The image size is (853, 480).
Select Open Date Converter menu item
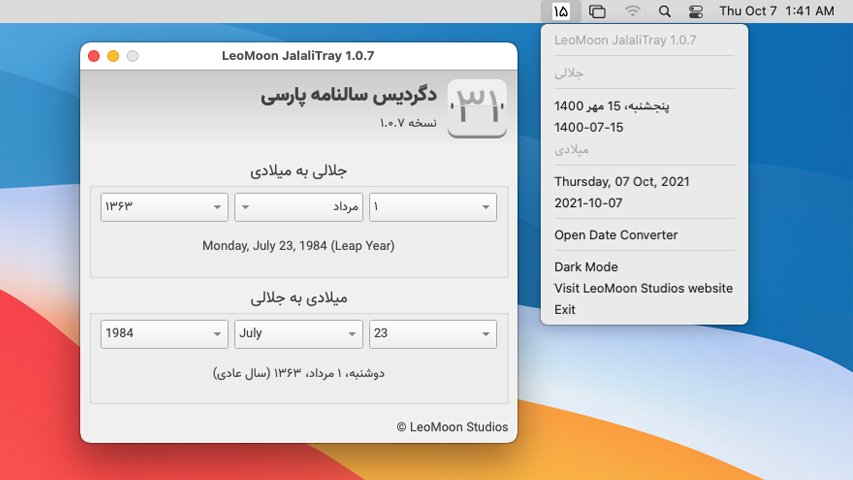(644, 235)
